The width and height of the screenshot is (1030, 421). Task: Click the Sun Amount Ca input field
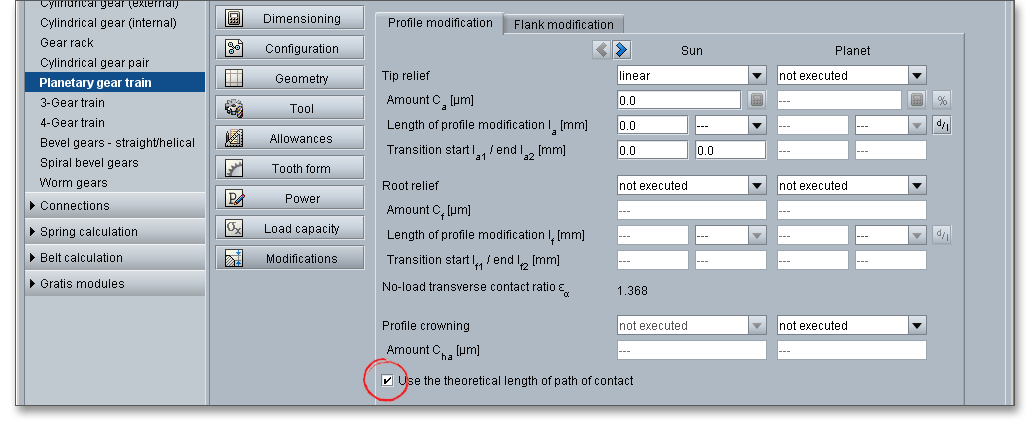679,100
